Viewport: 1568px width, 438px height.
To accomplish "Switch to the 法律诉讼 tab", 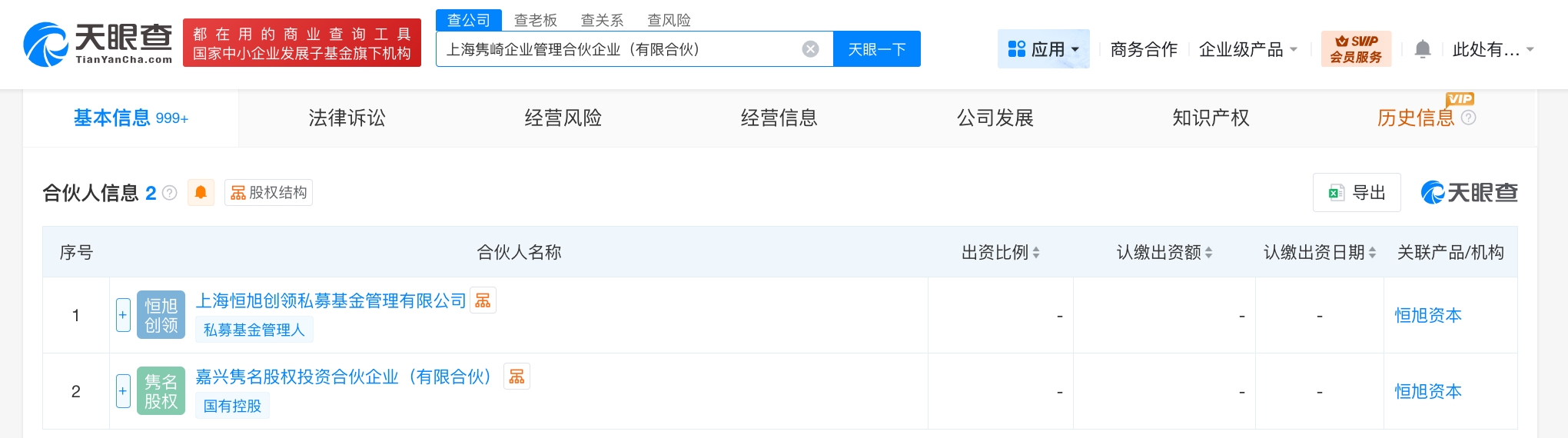I will (347, 118).
